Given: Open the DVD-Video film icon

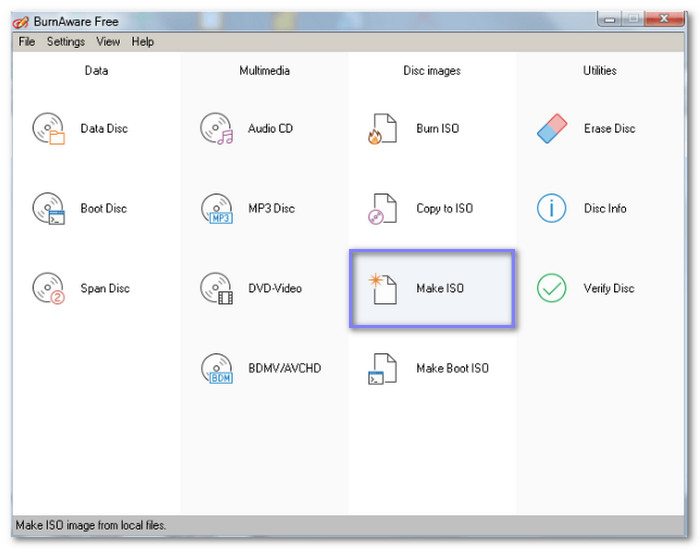Looking at the screenshot, I should pos(217,288).
